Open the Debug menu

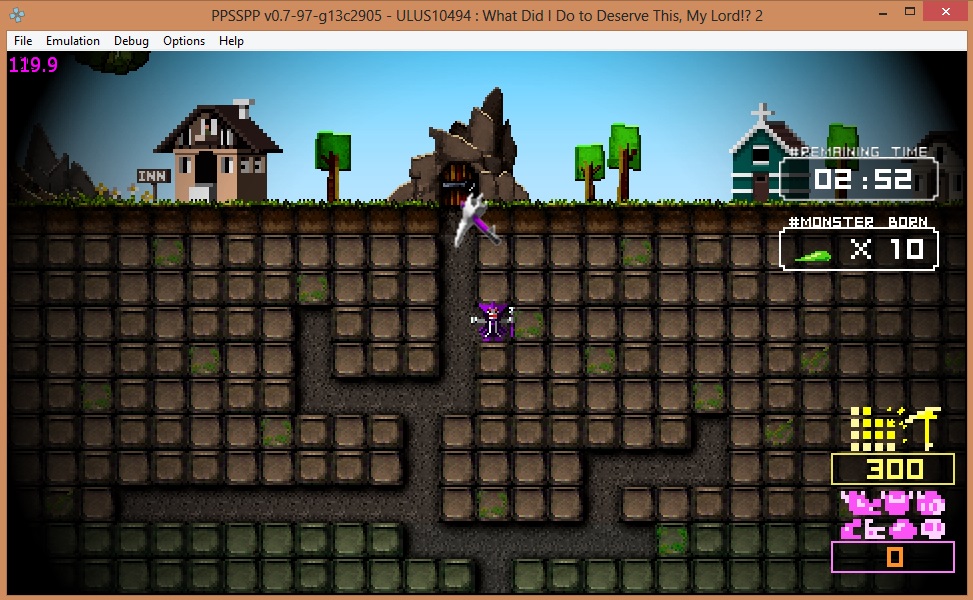click(131, 41)
